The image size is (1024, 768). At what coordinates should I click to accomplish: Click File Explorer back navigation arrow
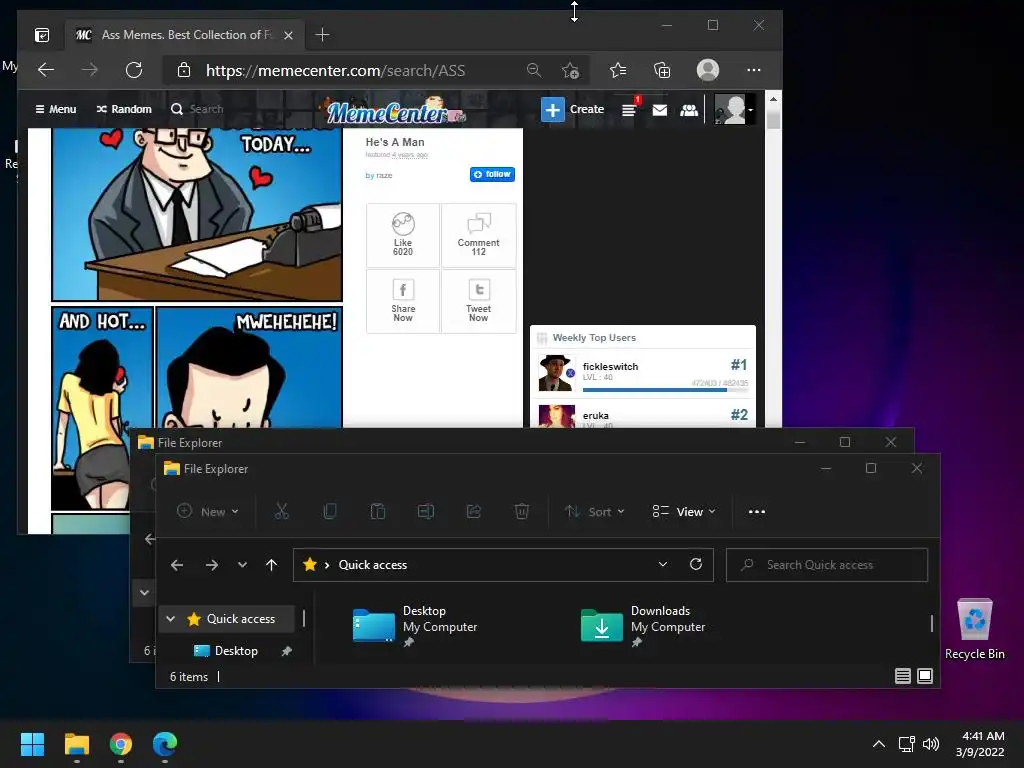coord(177,565)
